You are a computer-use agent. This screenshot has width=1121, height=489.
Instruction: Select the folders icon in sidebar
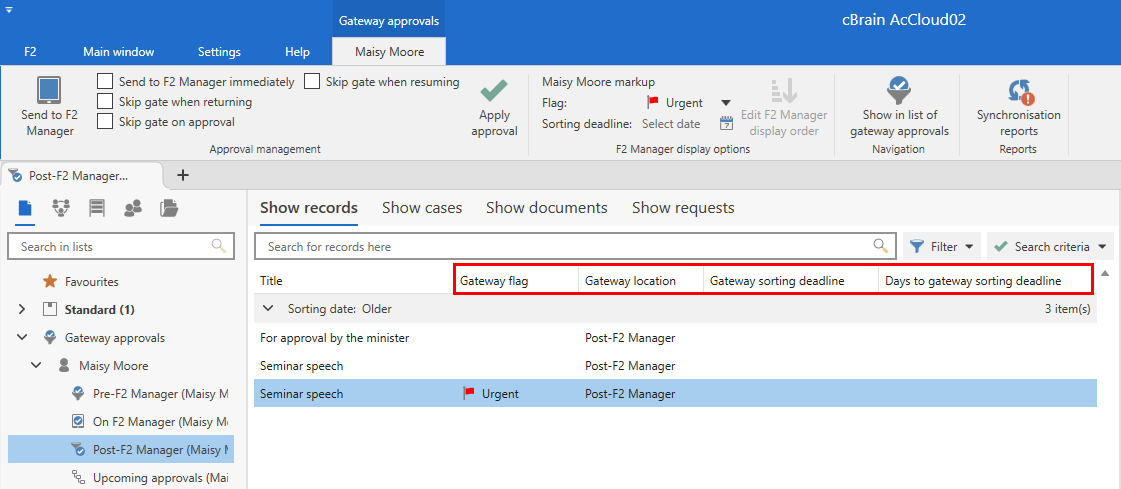coord(169,208)
